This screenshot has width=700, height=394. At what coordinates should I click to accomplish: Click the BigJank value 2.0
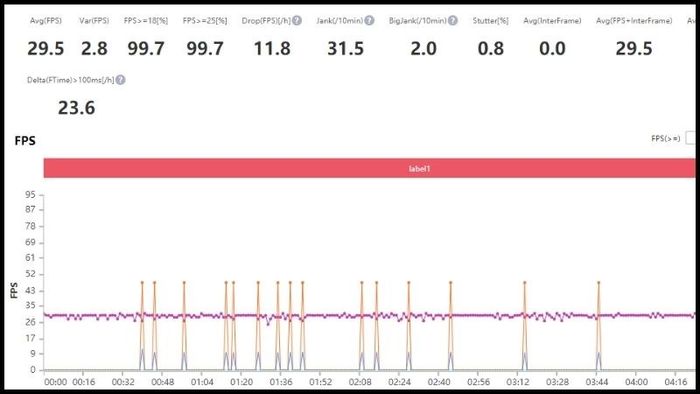424,49
